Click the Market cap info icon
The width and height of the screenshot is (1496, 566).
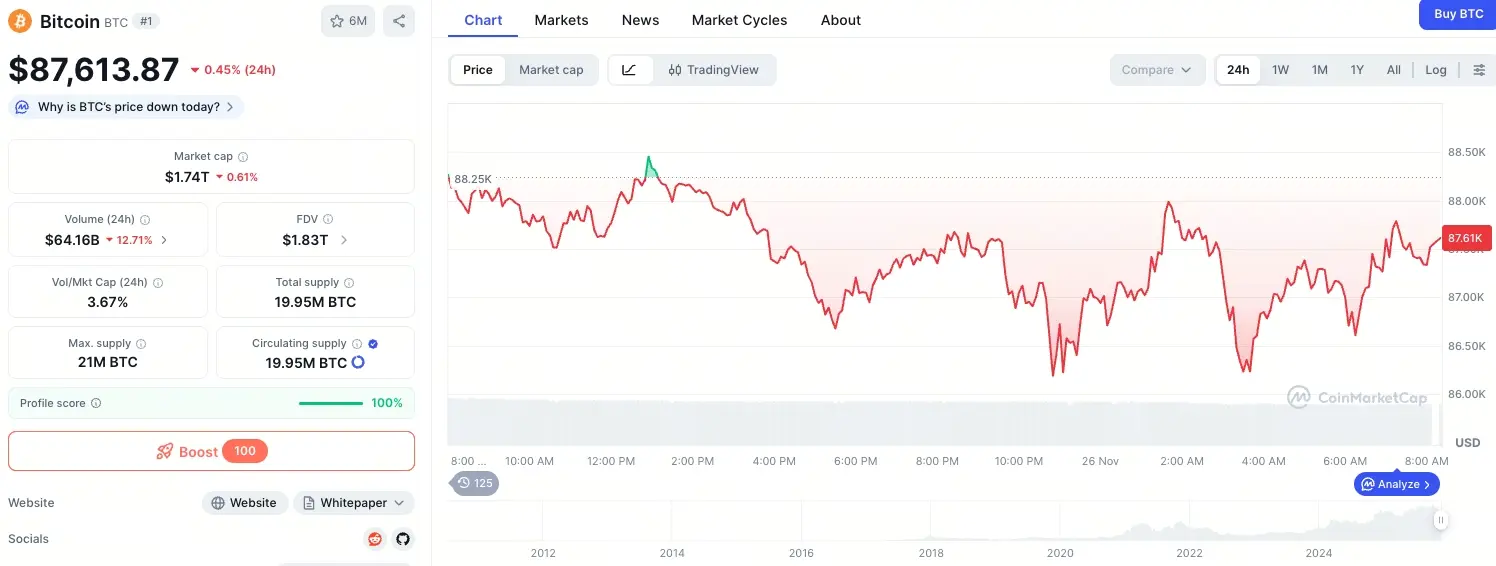[x=243, y=157]
